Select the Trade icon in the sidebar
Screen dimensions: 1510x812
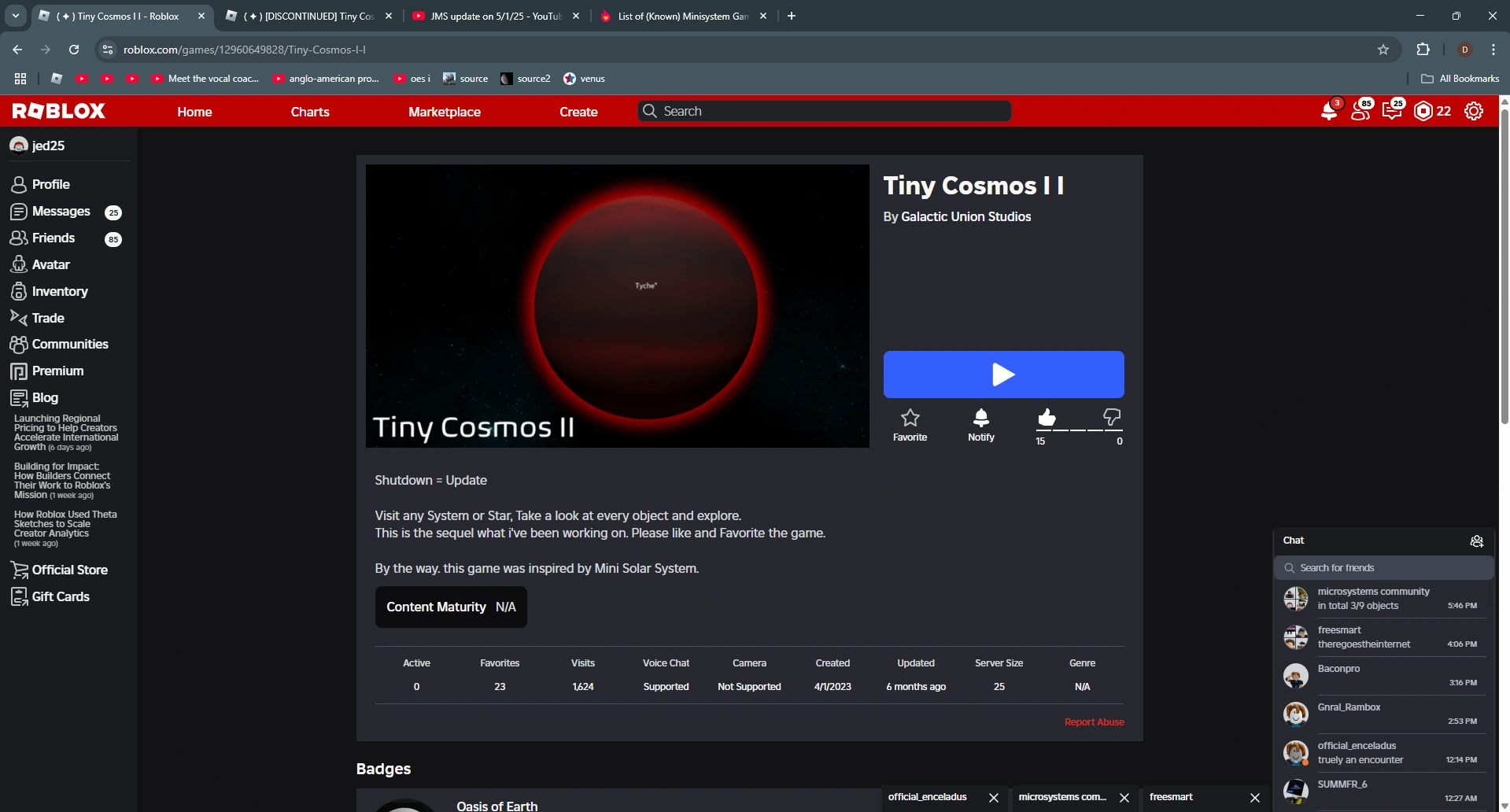coord(17,317)
